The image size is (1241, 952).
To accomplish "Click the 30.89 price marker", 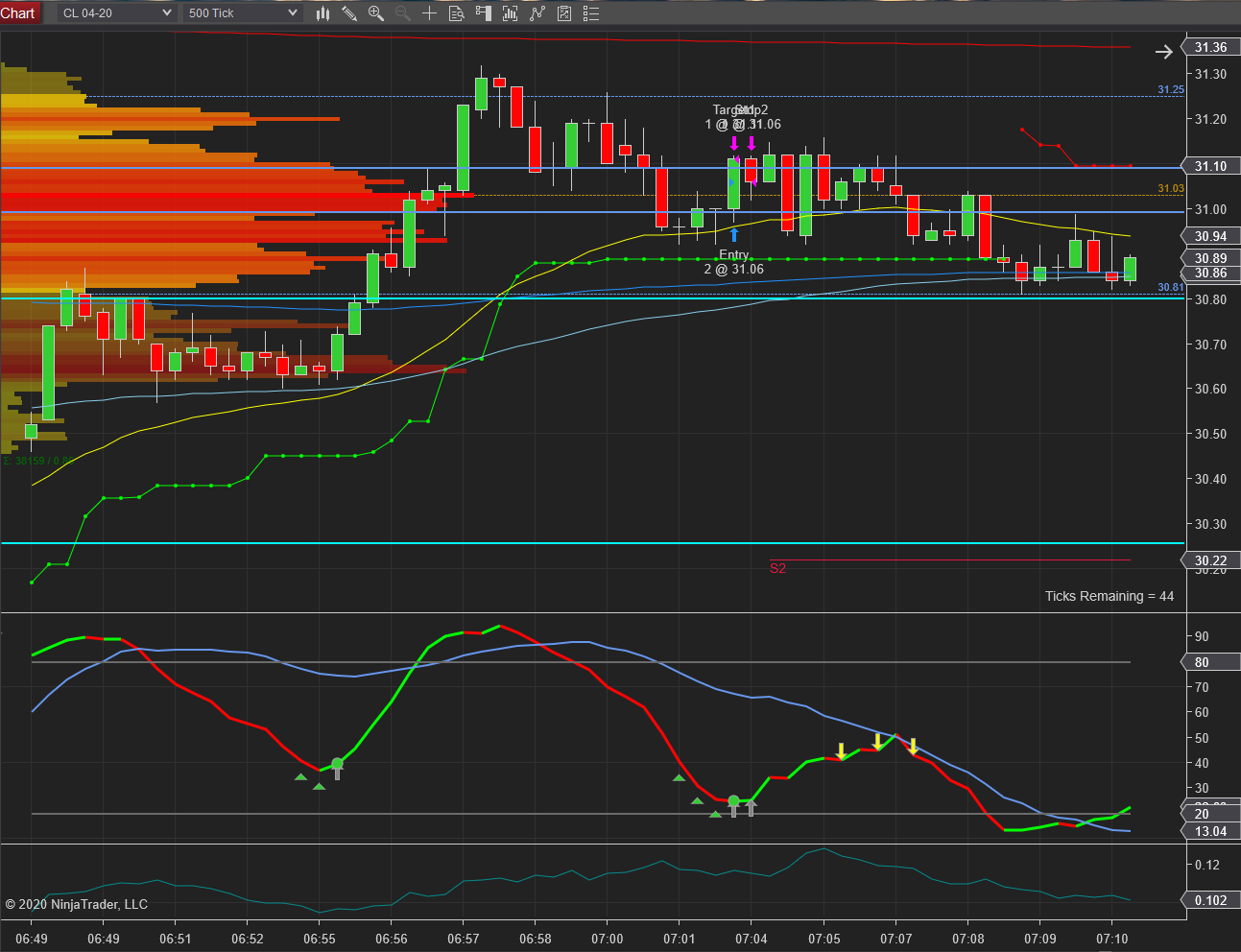I will (x=1210, y=258).
